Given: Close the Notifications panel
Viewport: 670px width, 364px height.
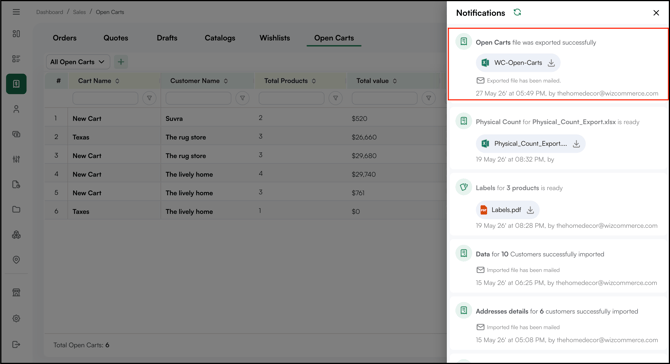Looking at the screenshot, I should click(x=656, y=13).
